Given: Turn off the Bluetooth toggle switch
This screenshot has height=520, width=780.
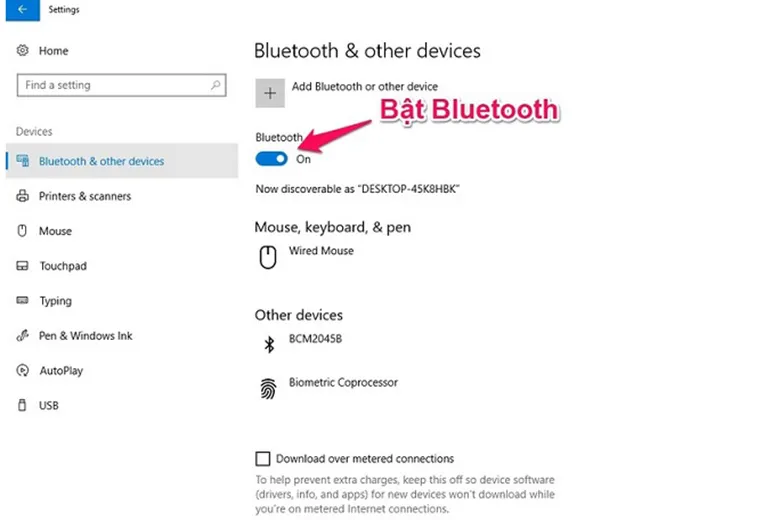Looking at the screenshot, I should point(271,159).
